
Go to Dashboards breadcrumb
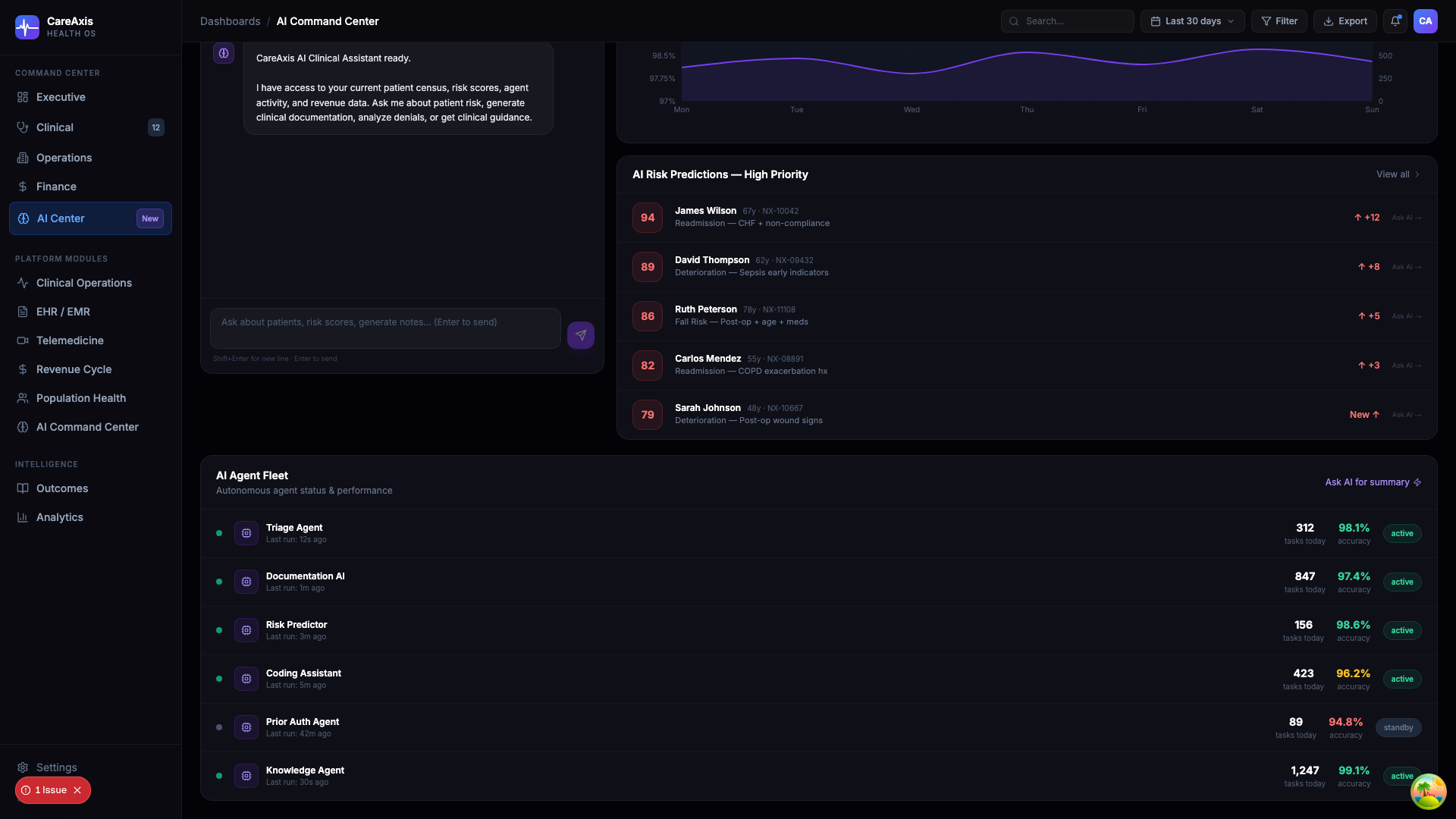click(x=230, y=21)
